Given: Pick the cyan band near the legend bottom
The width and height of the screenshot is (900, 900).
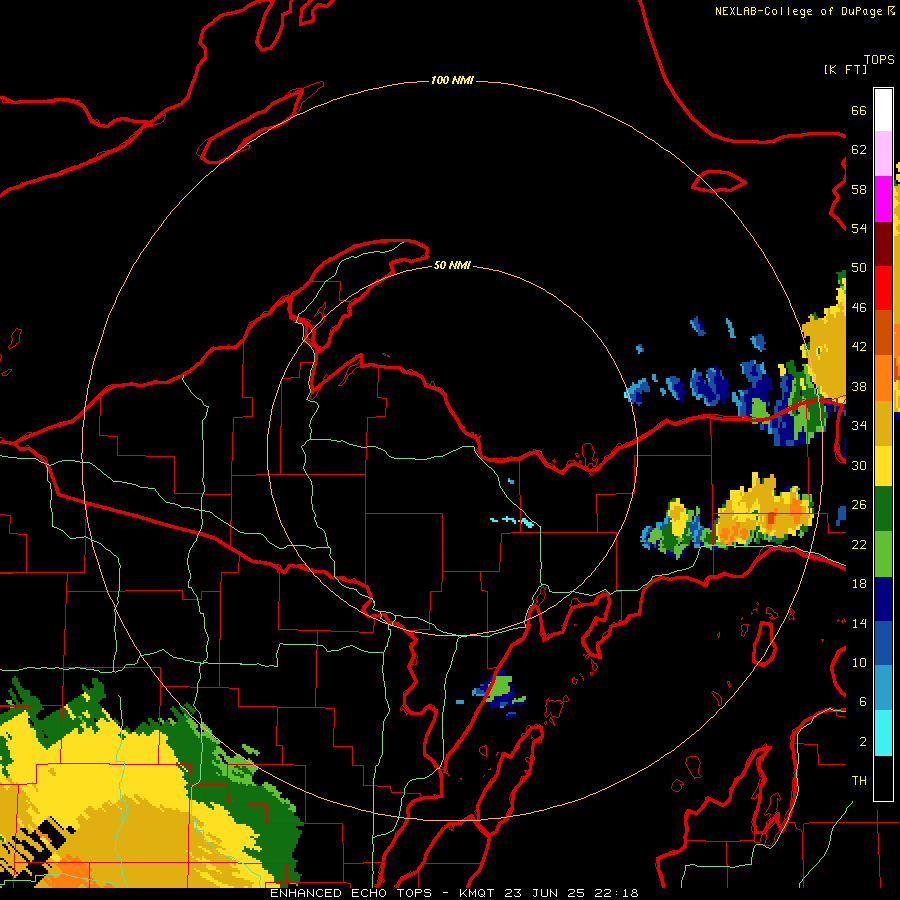Looking at the screenshot, I should (x=883, y=732).
